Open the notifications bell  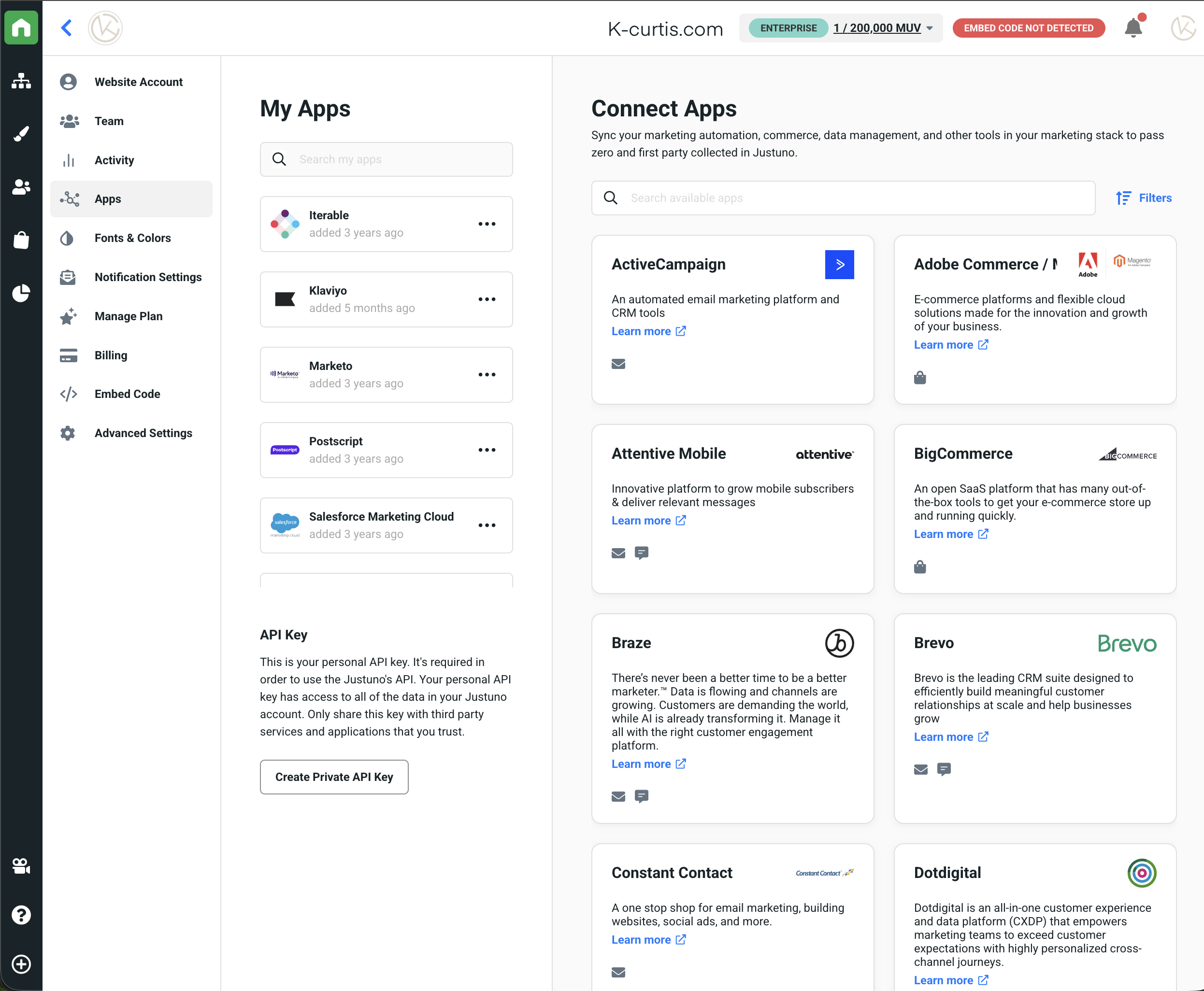[1134, 27]
